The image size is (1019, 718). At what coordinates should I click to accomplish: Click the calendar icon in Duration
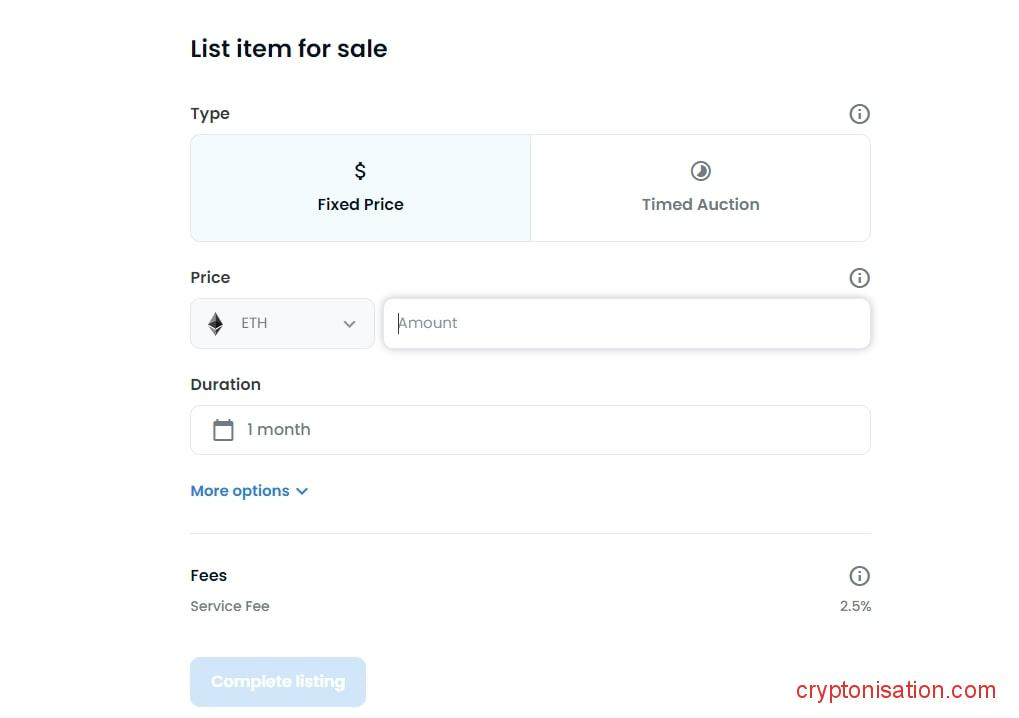[x=223, y=430]
